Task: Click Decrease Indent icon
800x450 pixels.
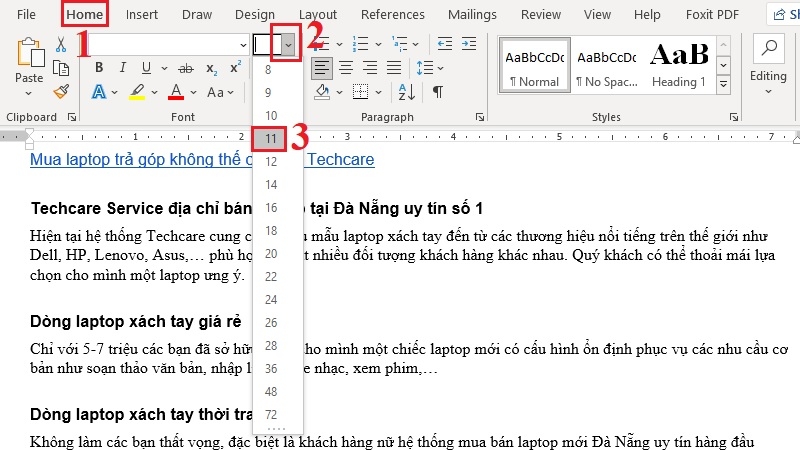Action: tap(445, 44)
